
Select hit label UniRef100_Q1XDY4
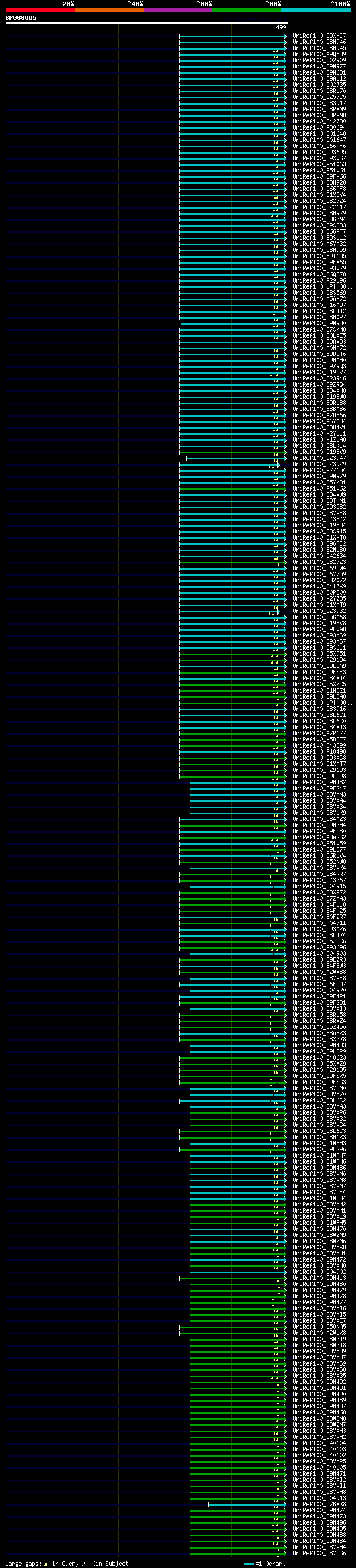coord(319,195)
